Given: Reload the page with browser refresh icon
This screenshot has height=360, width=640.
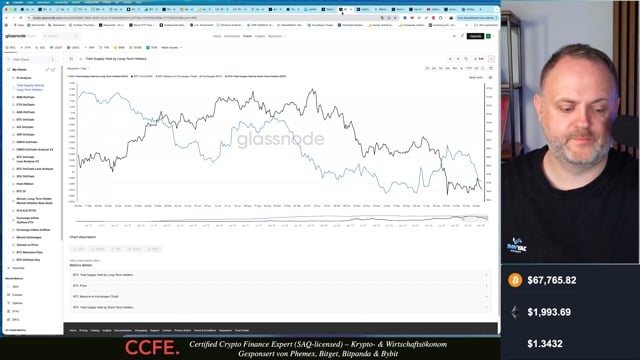Looking at the screenshot, I should pyautogui.click(x=21, y=18).
